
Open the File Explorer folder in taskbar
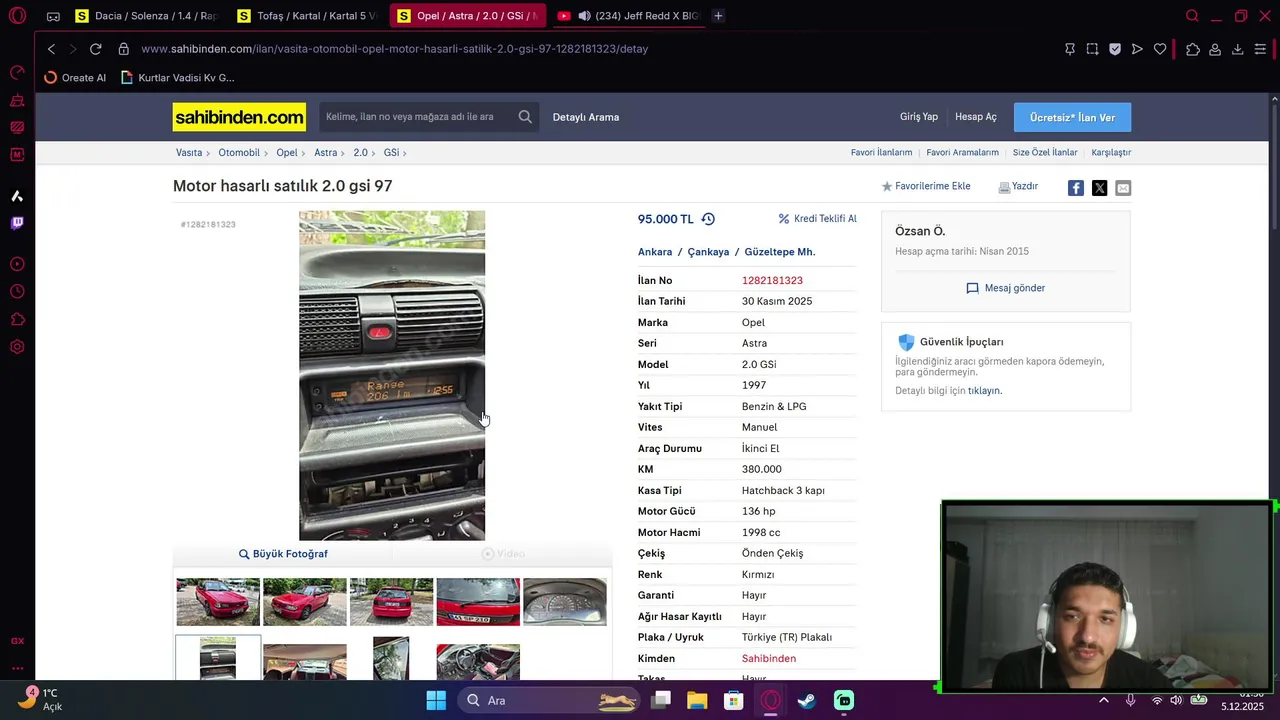click(697, 701)
